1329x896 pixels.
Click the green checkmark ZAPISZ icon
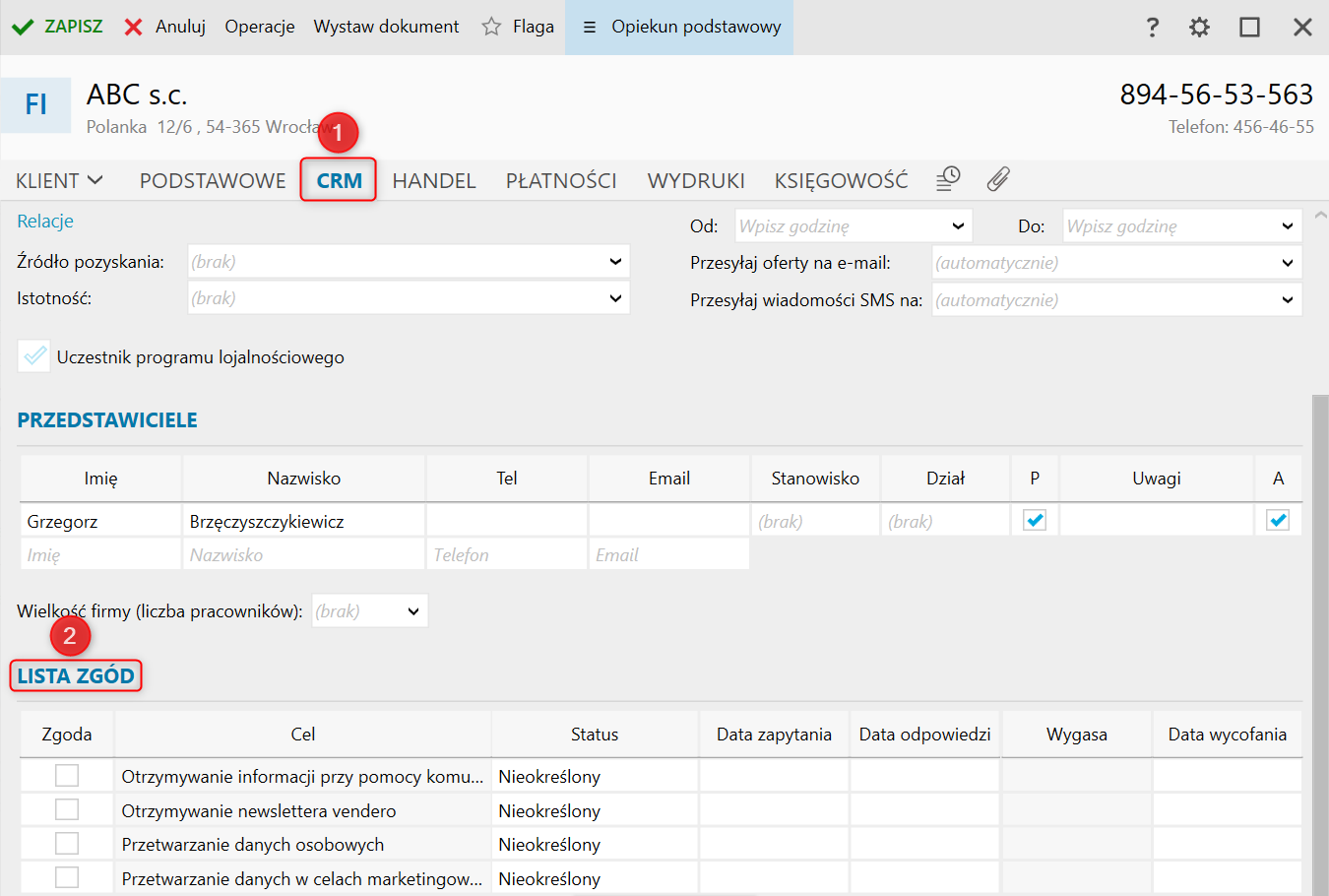[23, 27]
